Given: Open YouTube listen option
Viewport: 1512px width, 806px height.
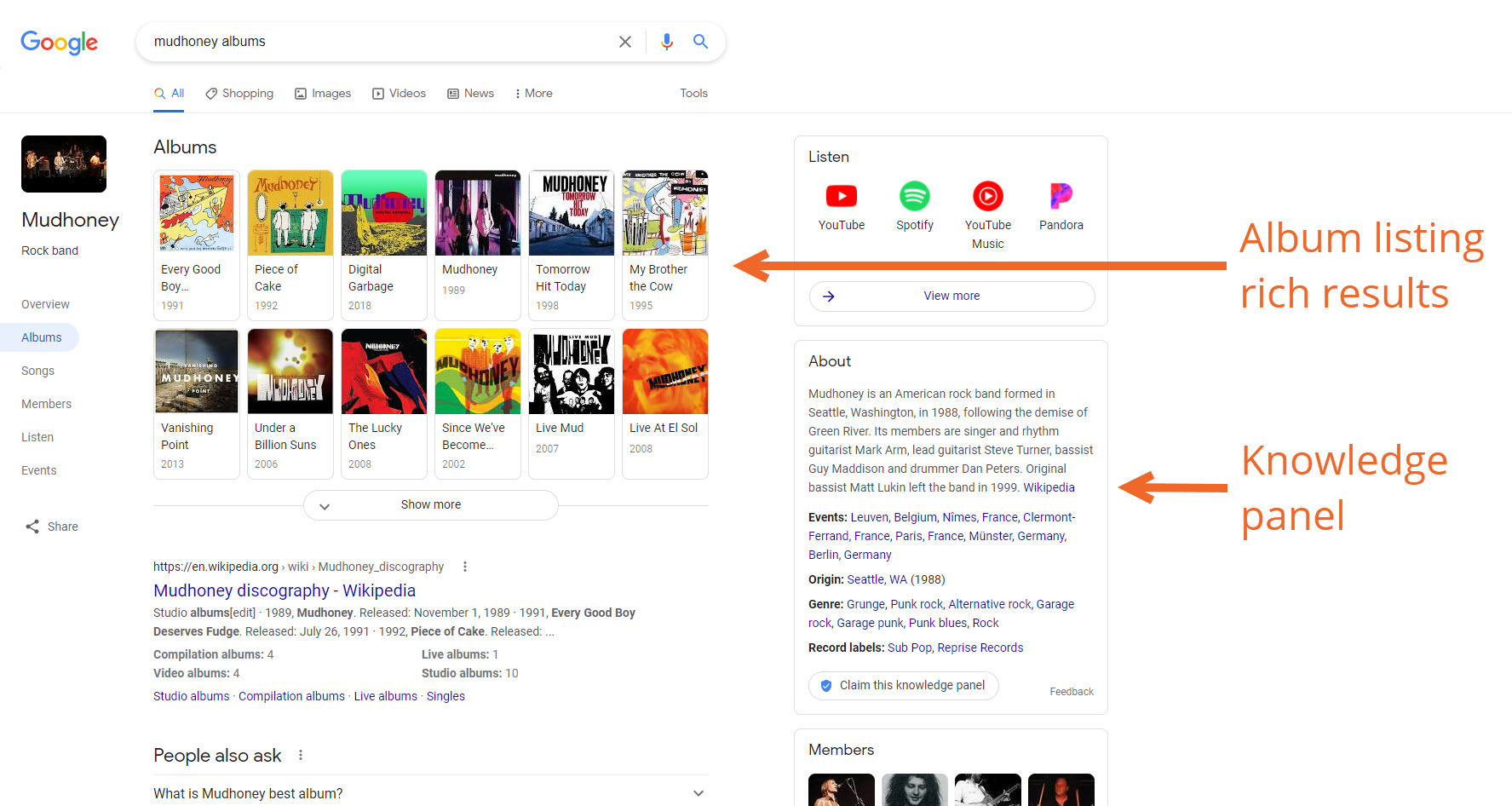Looking at the screenshot, I should (842, 206).
